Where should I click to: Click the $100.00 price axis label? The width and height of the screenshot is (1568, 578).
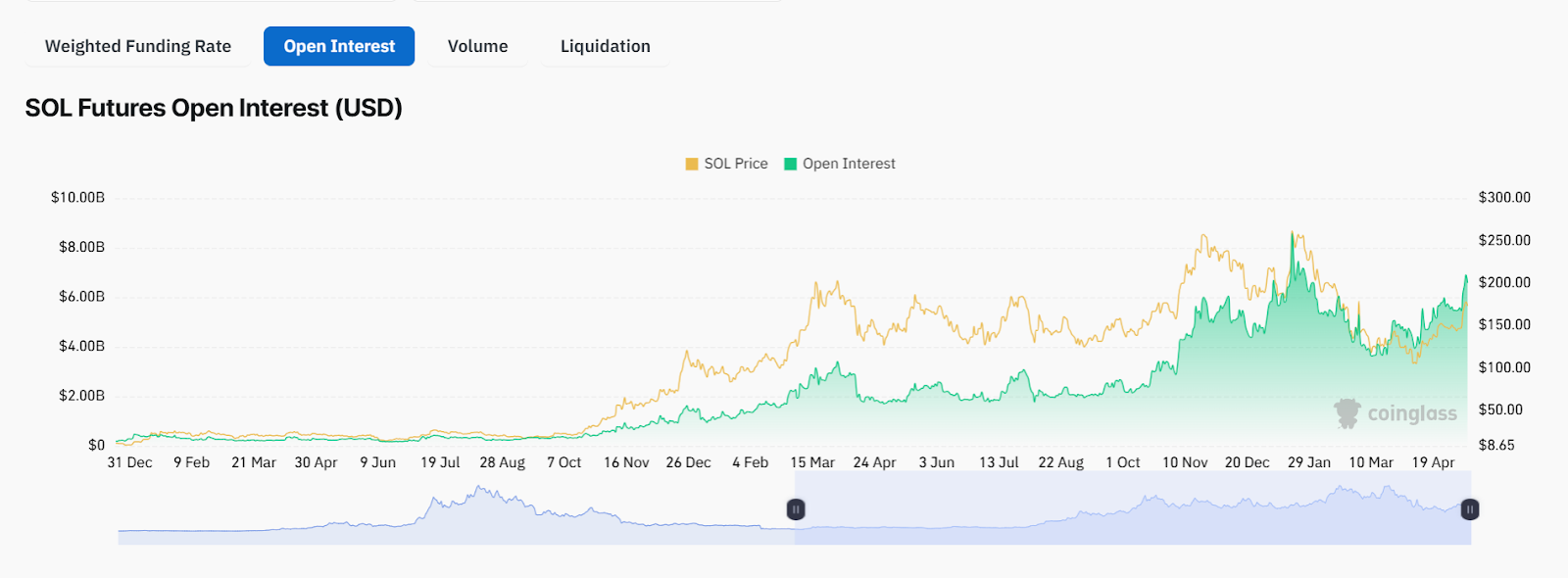tap(1504, 367)
